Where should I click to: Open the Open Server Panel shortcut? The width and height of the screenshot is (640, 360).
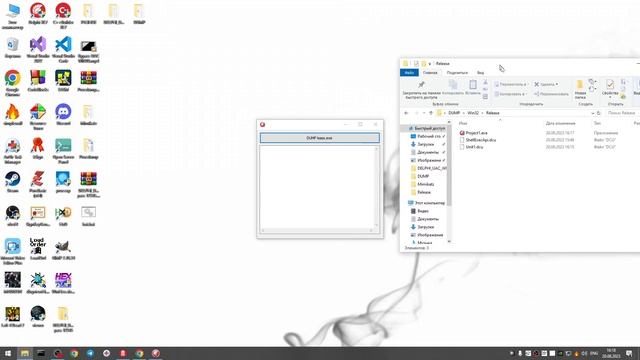click(63, 150)
